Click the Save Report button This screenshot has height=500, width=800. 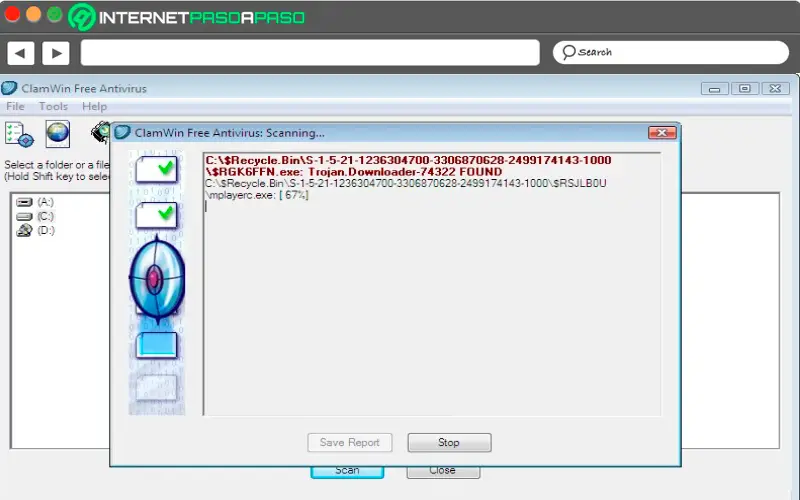[x=349, y=442]
